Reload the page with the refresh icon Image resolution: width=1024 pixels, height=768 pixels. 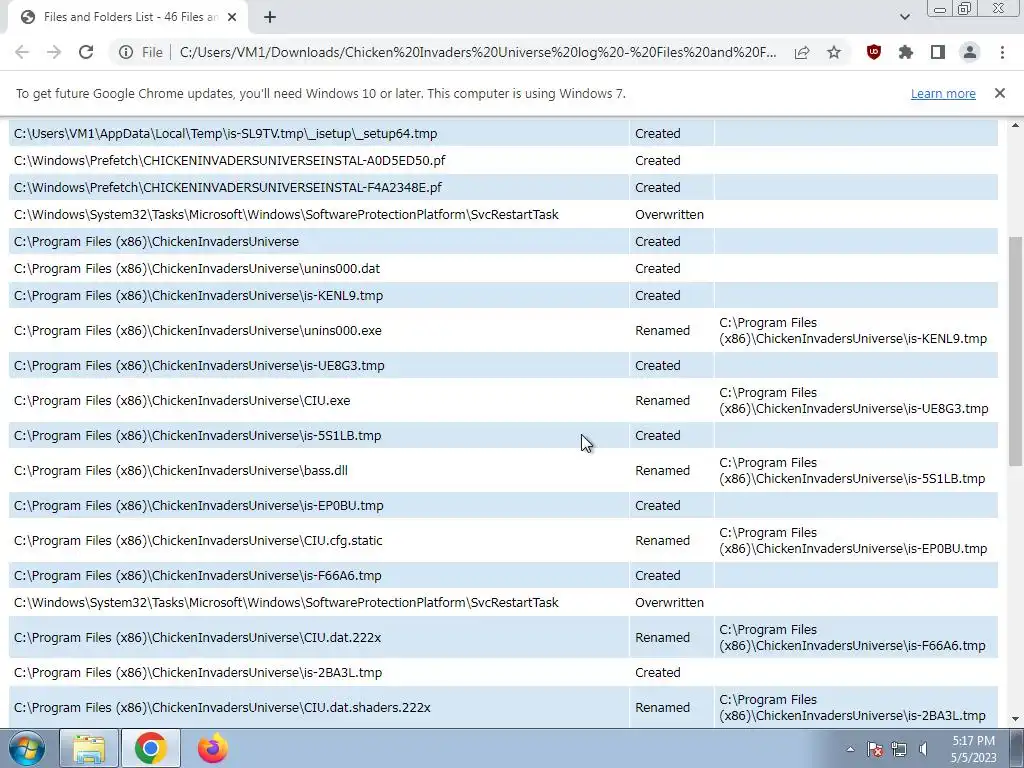tap(86, 52)
